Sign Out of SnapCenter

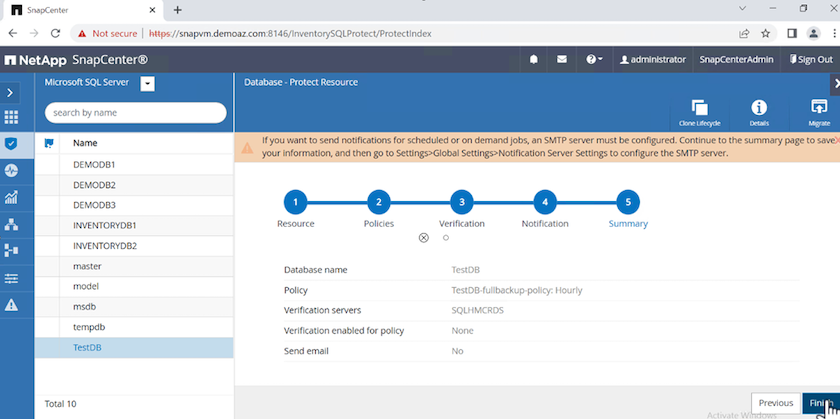click(811, 59)
